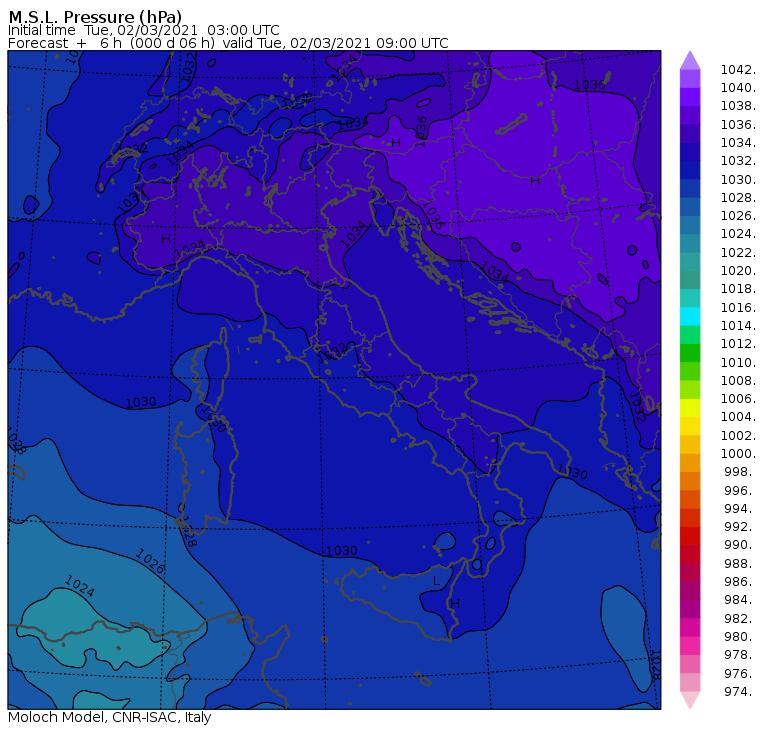Select legend value 974.
The height and width of the screenshot is (731, 760).
click(740, 691)
